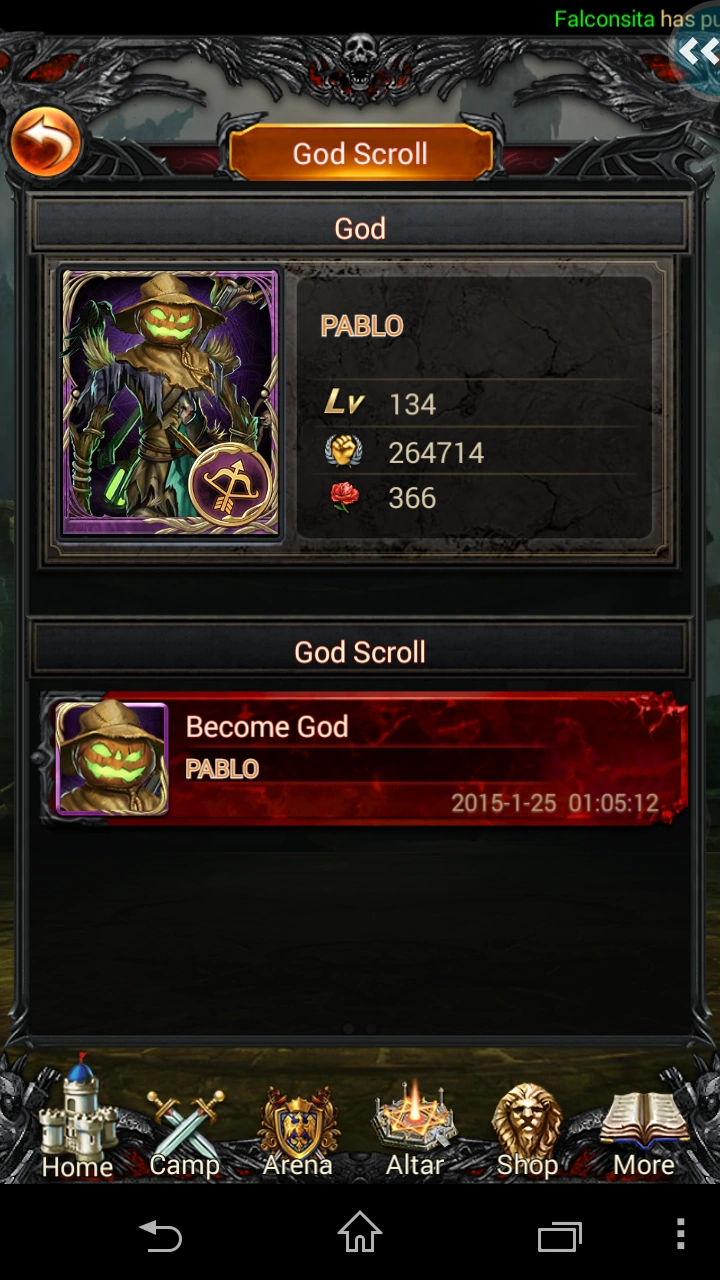Viewport: 720px width, 1280px height.
Task: Open Shop lion head icon
Action: [x=527, y=1130]
